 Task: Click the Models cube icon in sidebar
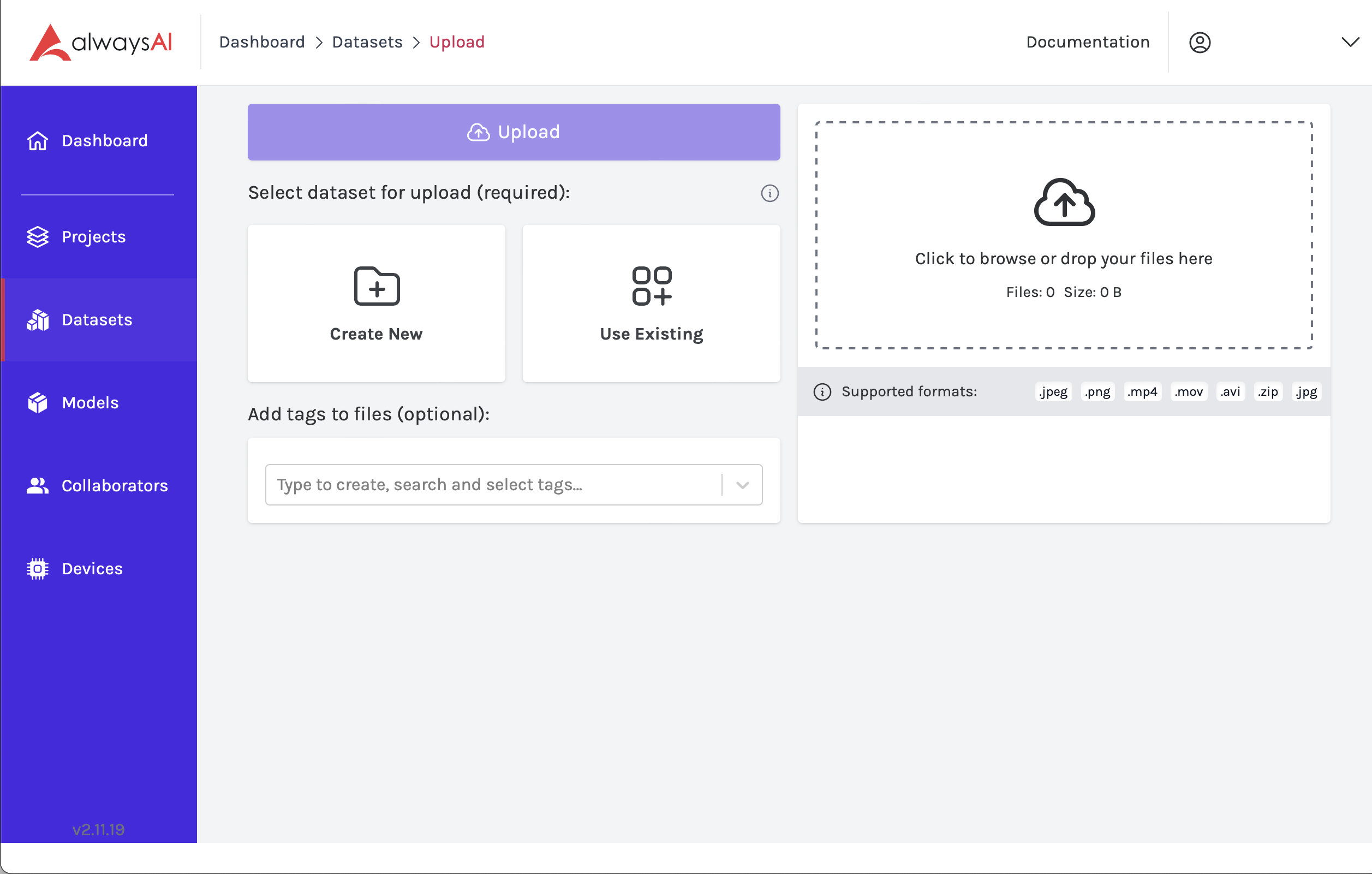38,403
